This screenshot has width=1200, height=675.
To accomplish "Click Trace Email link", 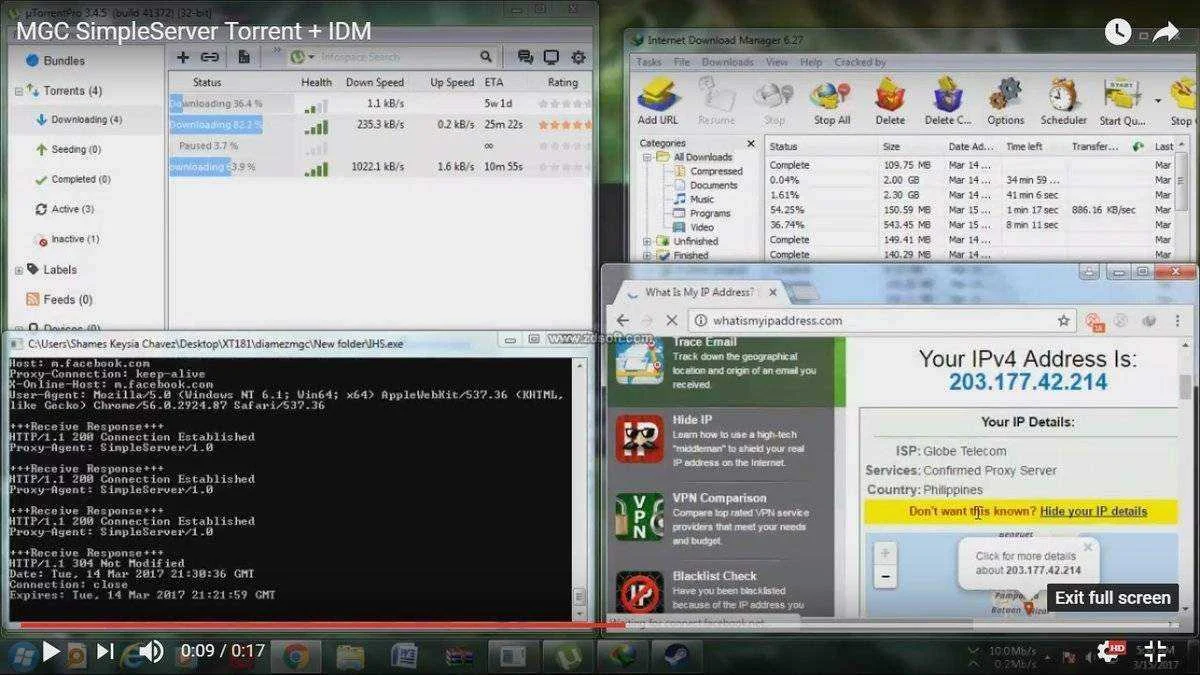I will click(x=704, y=342).
